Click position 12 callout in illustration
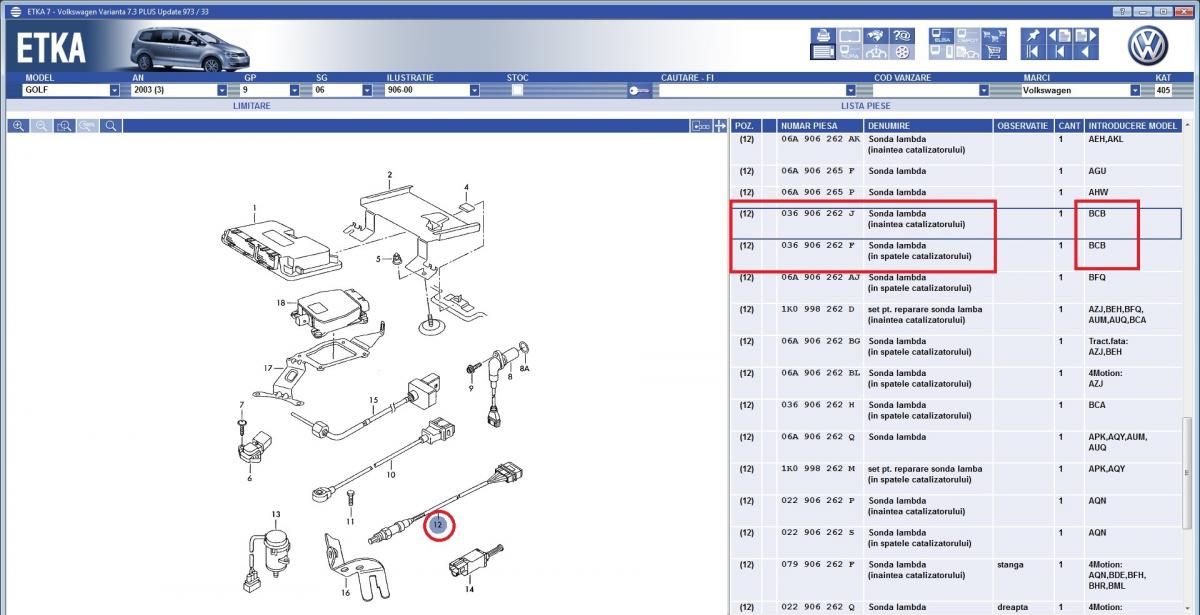The height and width of the screenshot is (615, 1200). 437,524
